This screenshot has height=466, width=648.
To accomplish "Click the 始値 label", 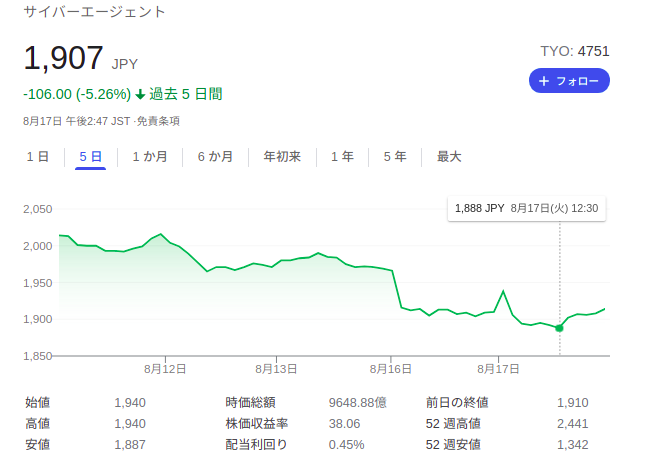I will click(x=38, y=402).
